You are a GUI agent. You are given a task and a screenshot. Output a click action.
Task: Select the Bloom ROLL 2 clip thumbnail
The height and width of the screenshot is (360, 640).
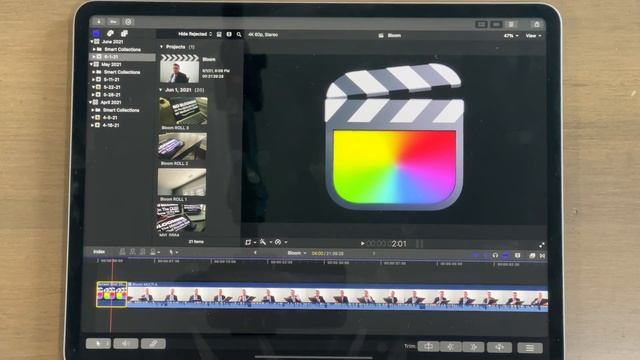[x=182, y=147]
